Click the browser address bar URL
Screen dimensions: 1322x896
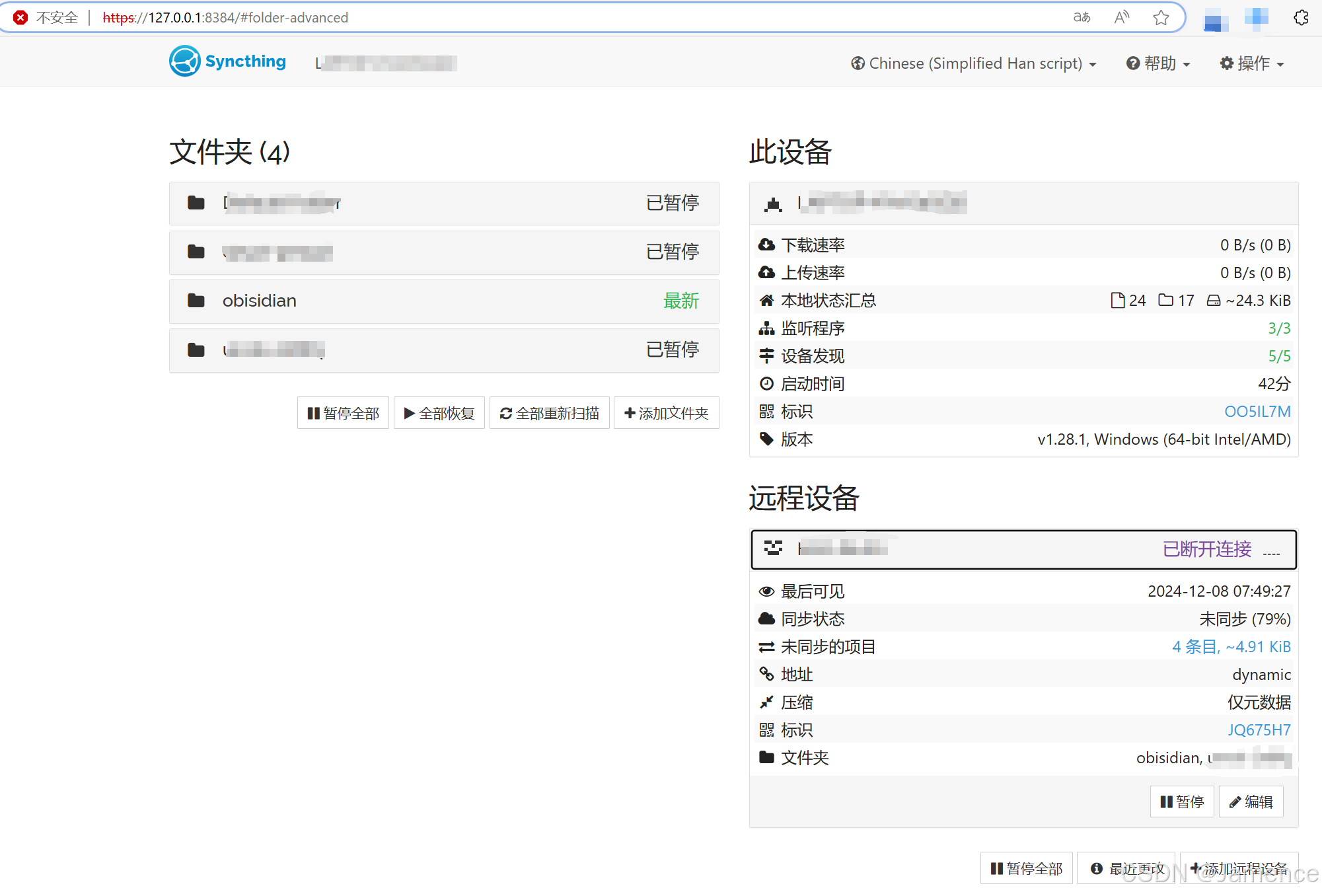click(x=225, y=18)
